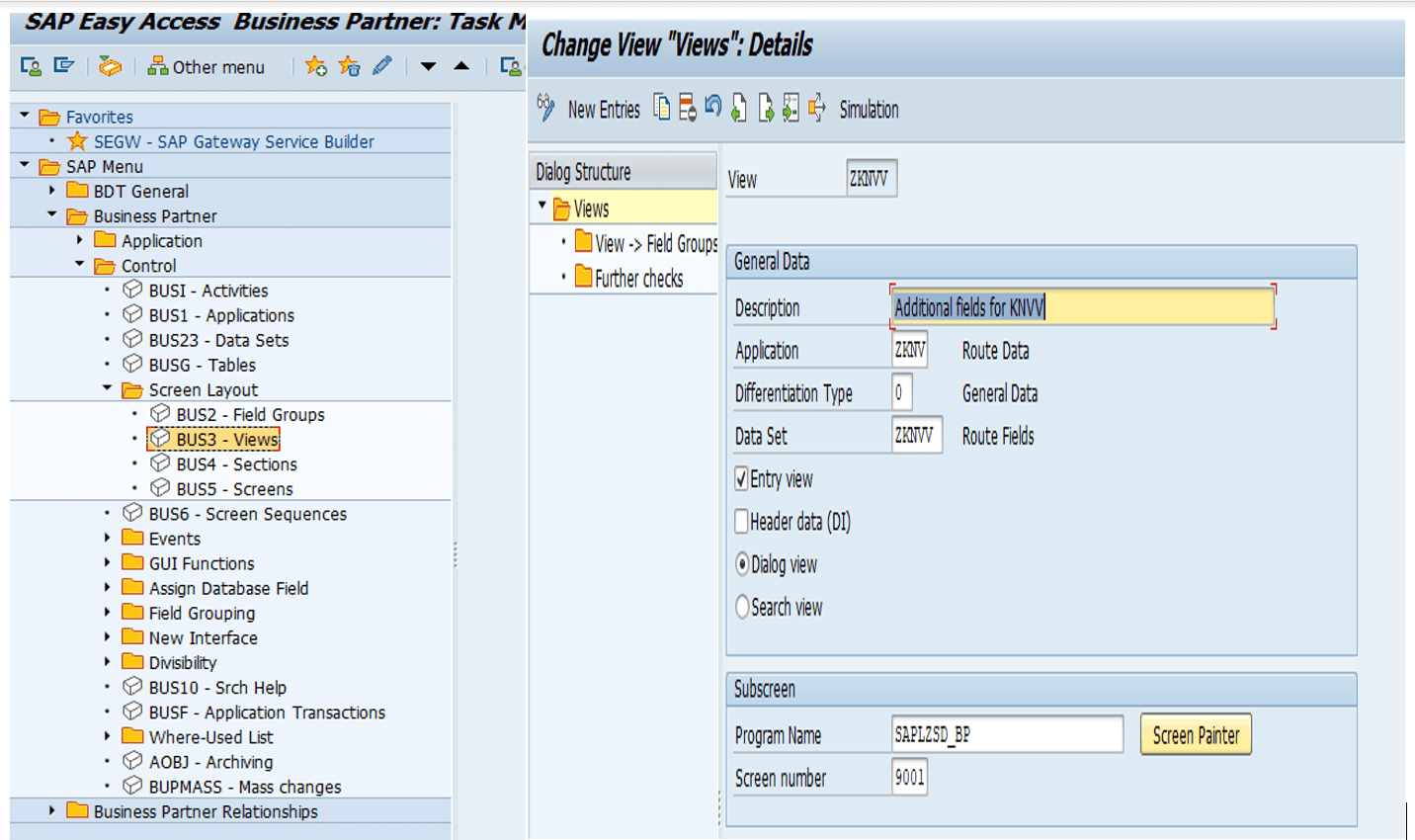The height and width of the screenshot is (840, 1415).
Task: Expand the Events folder
Action: pos(108,538)
